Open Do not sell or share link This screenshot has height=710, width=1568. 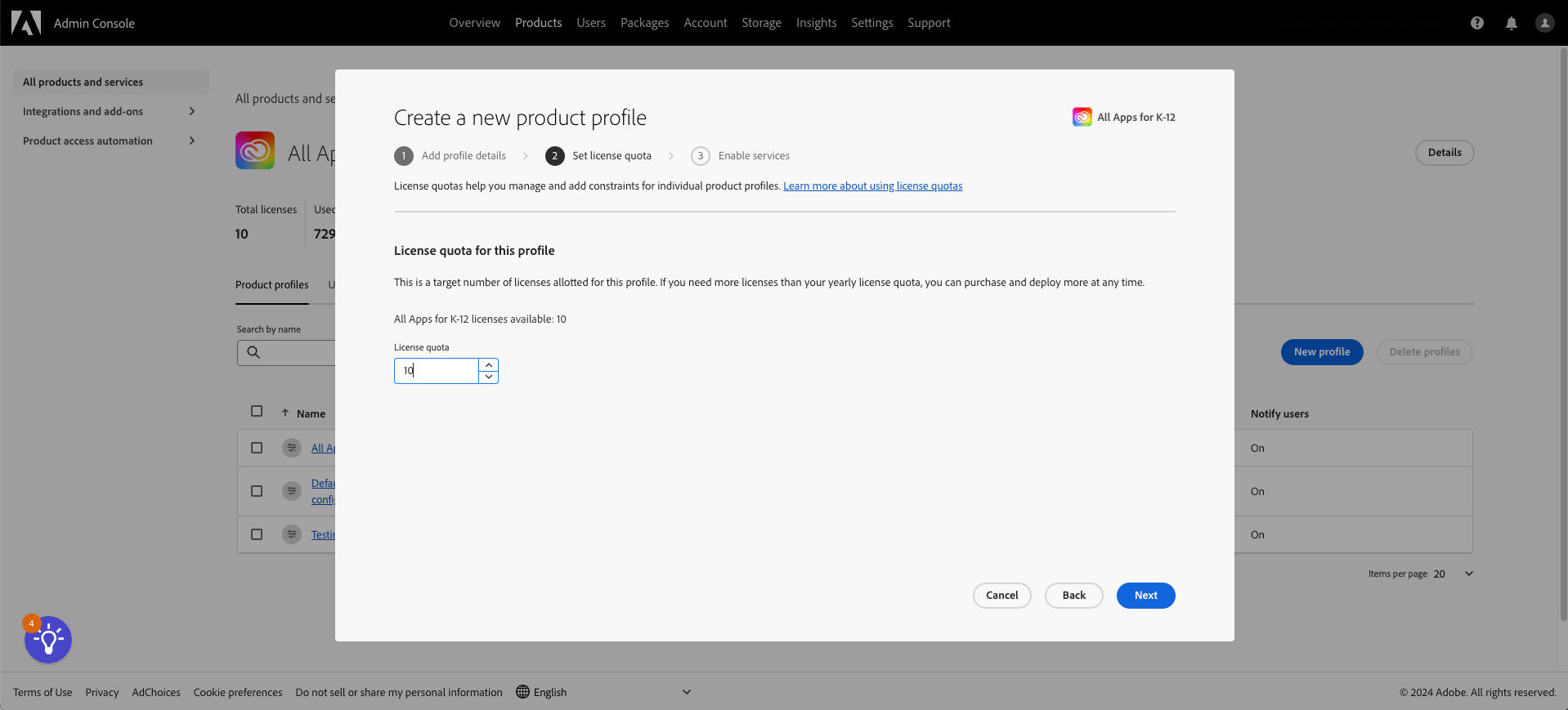click(399, 692)
